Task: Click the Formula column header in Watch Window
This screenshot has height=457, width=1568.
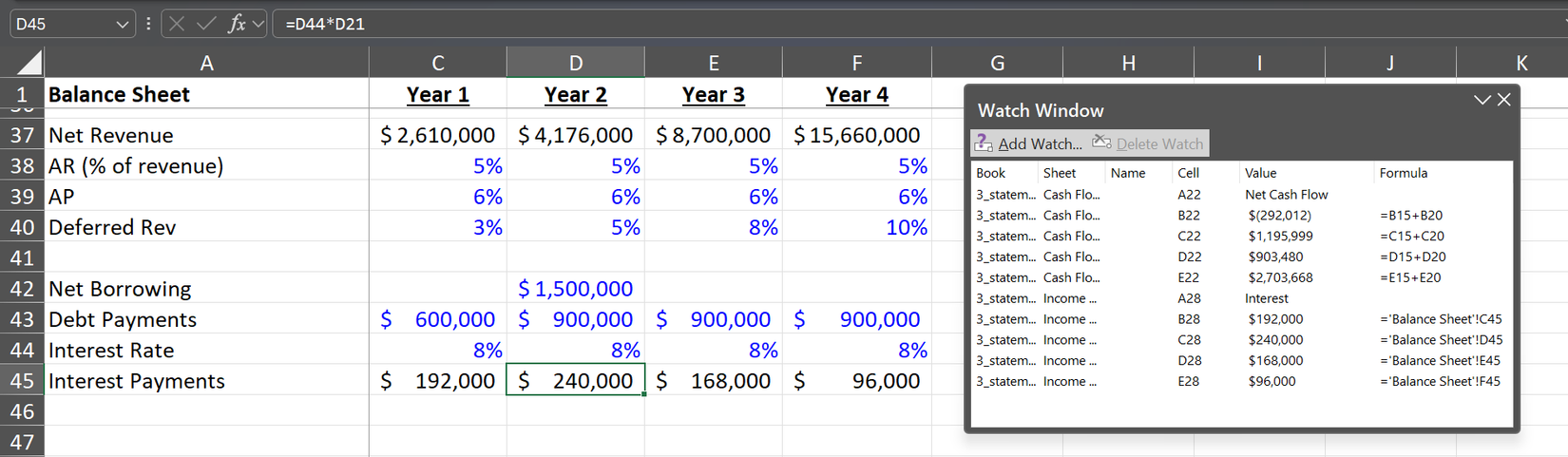Action: tap(1403, 173)
